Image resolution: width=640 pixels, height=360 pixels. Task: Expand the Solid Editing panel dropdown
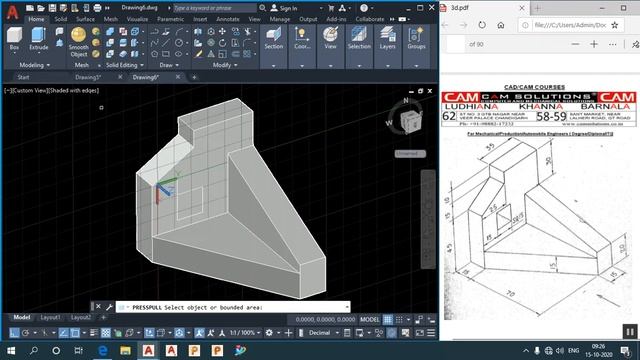(x=125, y=65)
